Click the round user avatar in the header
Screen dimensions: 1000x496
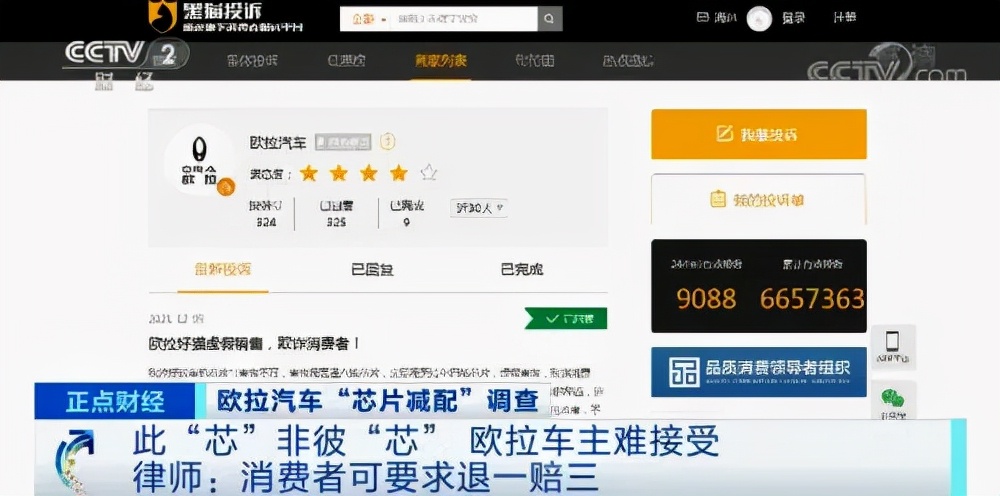[759, 19]
